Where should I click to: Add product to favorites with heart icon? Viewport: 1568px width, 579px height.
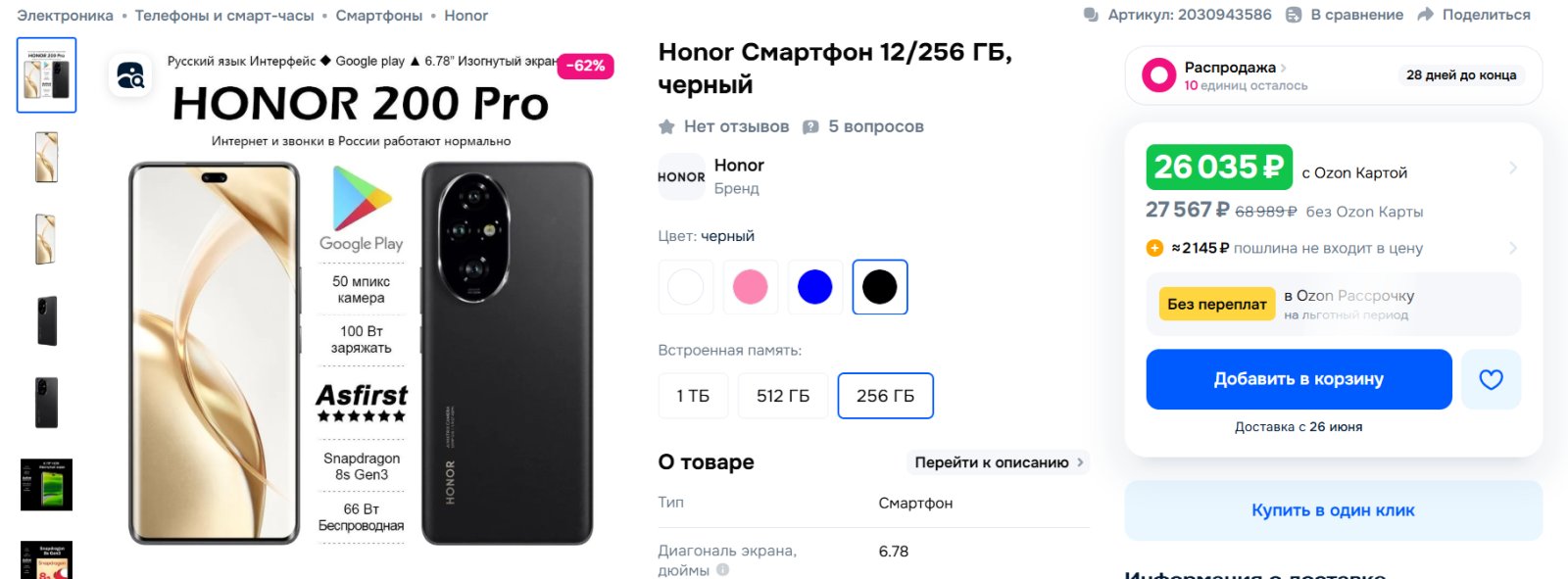[1491, 379]
